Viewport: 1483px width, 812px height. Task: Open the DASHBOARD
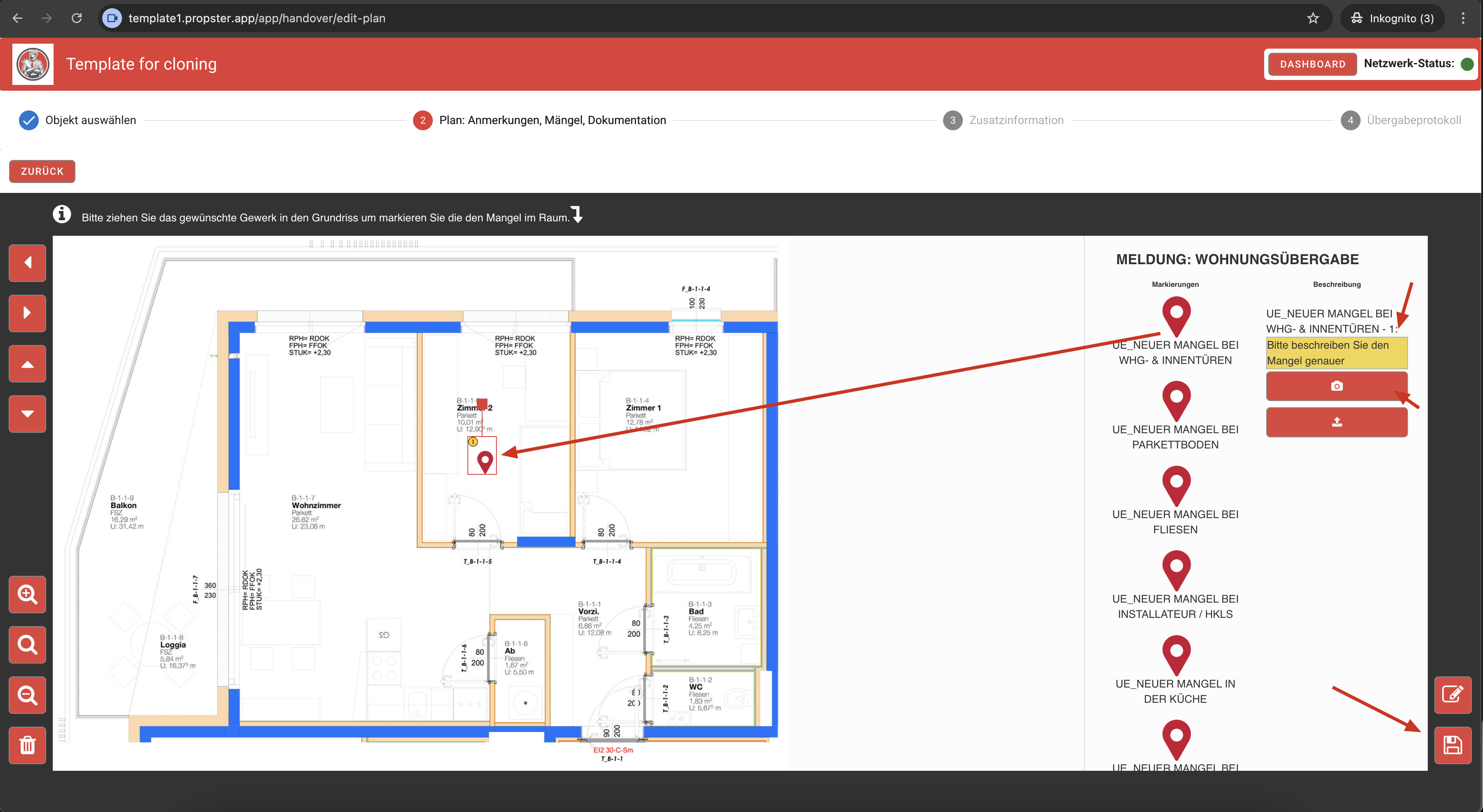(x=1312, y=64)
